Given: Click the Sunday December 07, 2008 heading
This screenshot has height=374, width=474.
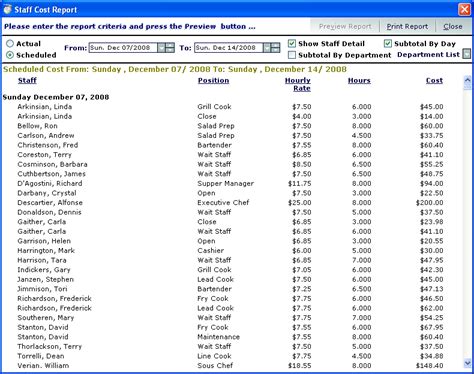Looking at the screenshot, I should pos(56,97).
